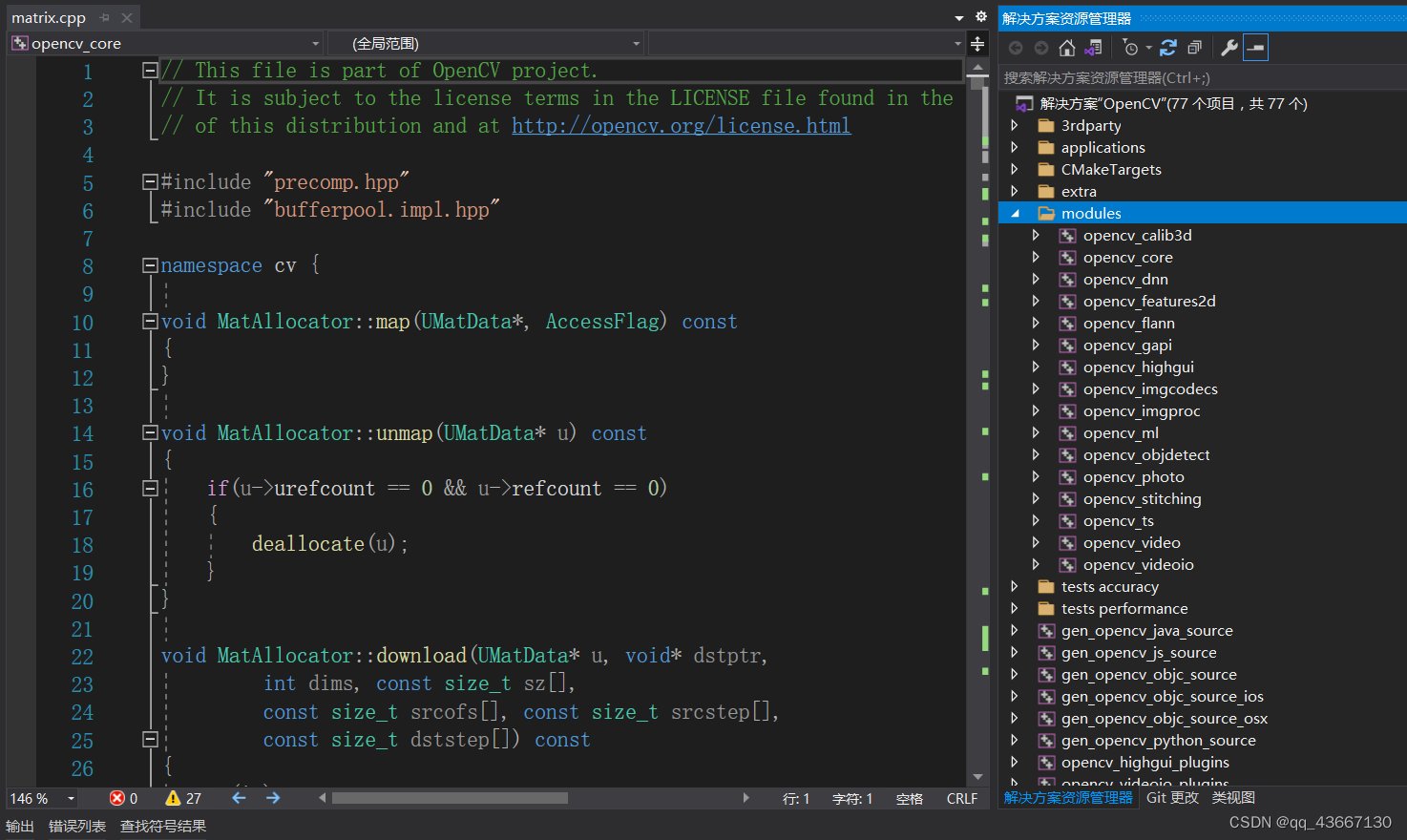Navigate to the next issue arrow

[273, 798]
